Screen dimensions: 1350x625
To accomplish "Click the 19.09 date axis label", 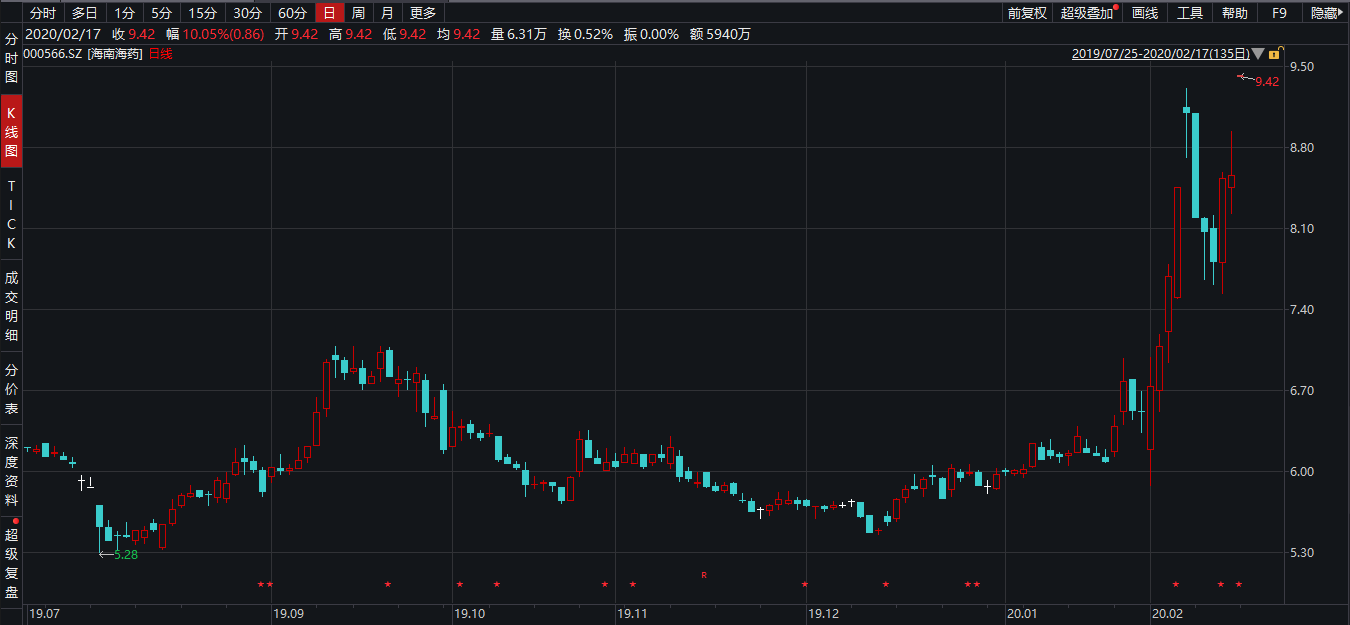I will (289, 613).
